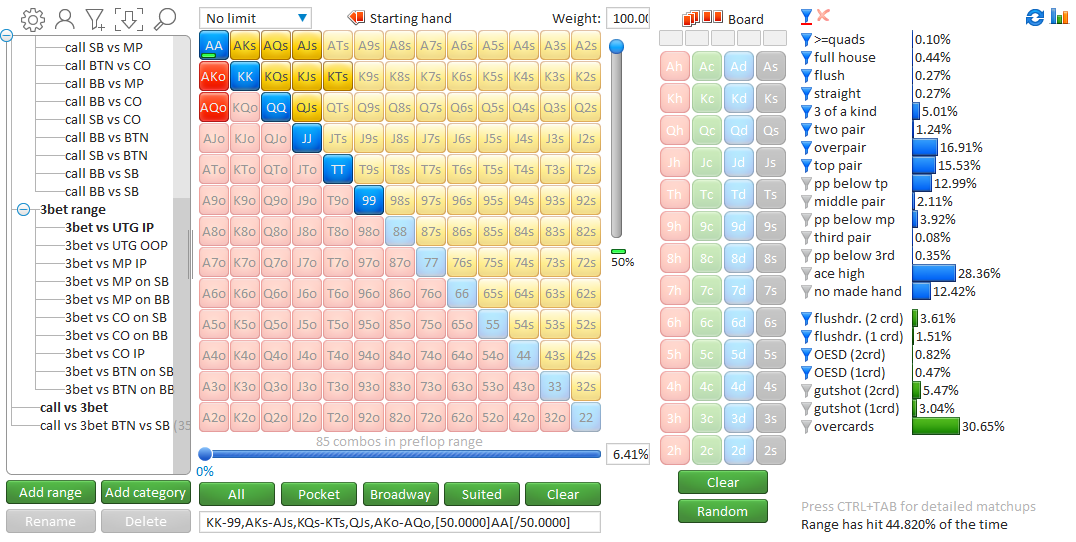The width and height of the screenshot is (1076, 542).
Task: Click the Suited button
Action: (482, 494)
